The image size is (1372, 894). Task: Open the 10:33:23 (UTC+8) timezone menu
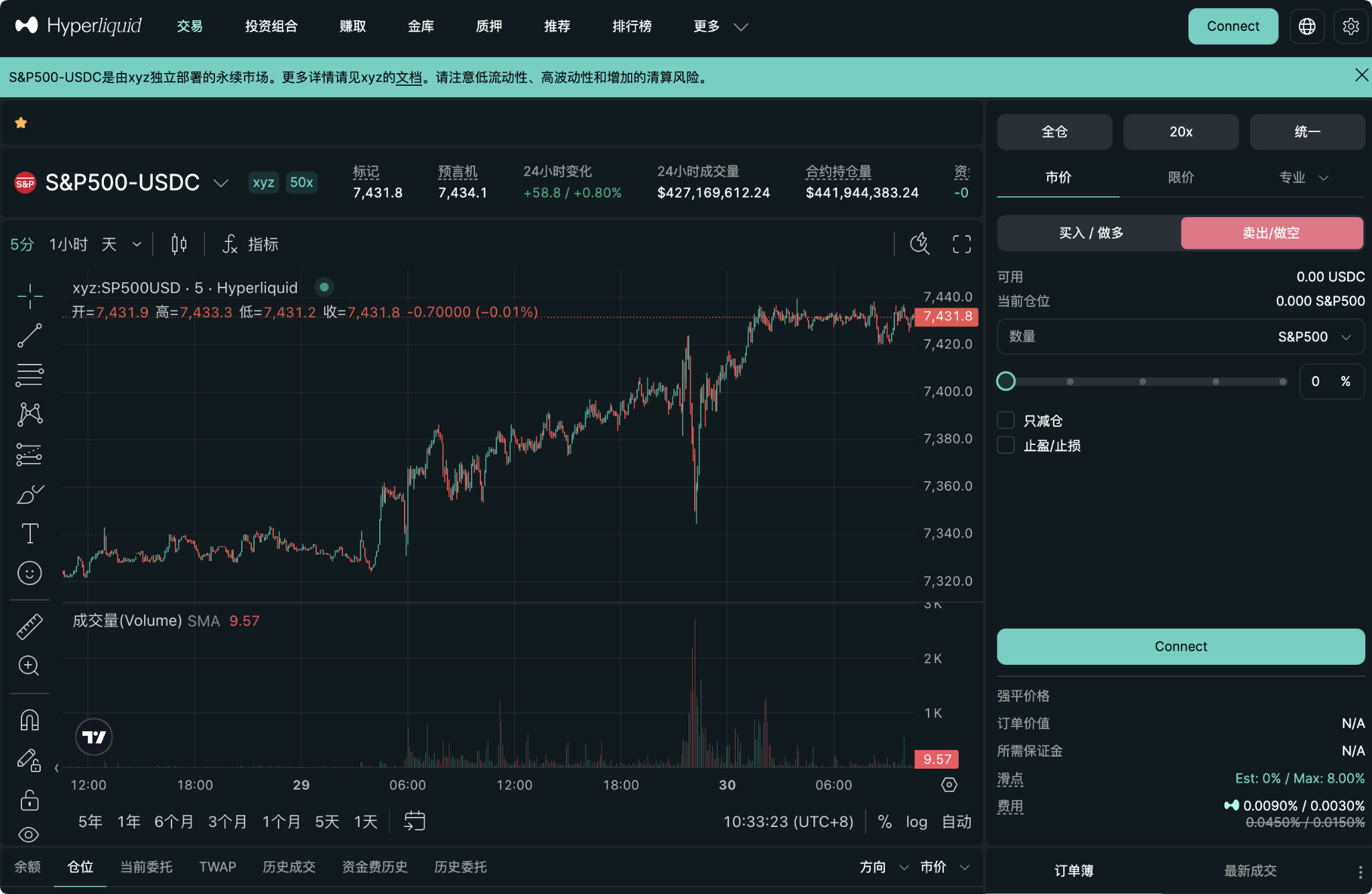pyautogui.click(x=788, y=822)
